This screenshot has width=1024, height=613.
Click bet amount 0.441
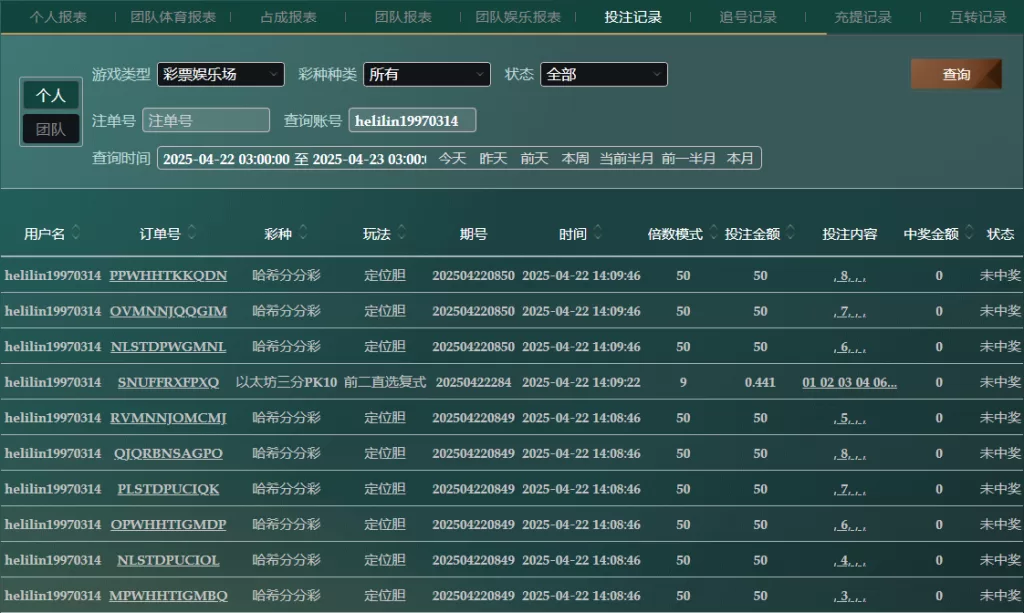(x=760, y=383)
